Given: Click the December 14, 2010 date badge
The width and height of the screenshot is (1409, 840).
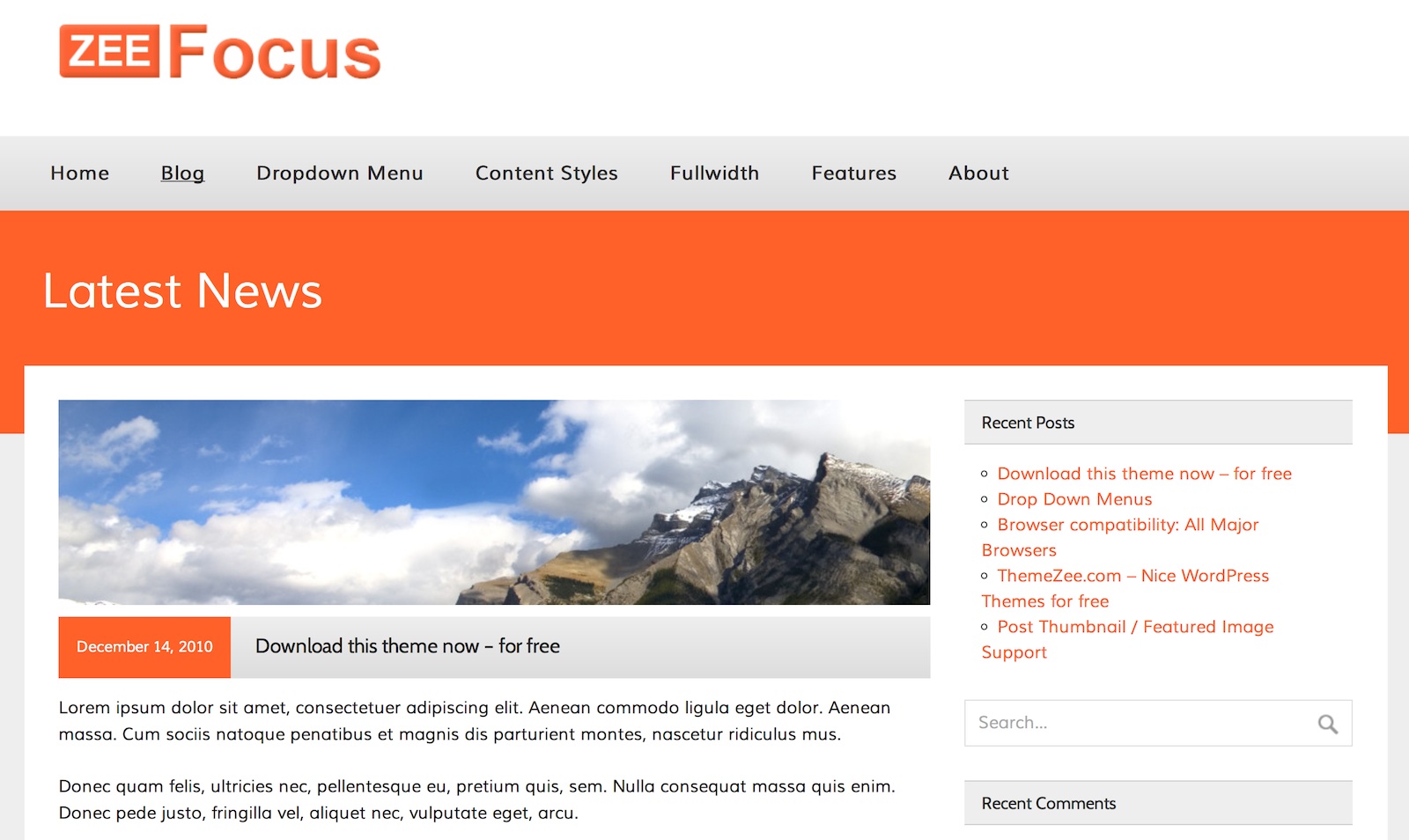Looking at the screenshot, I should 144,647.
